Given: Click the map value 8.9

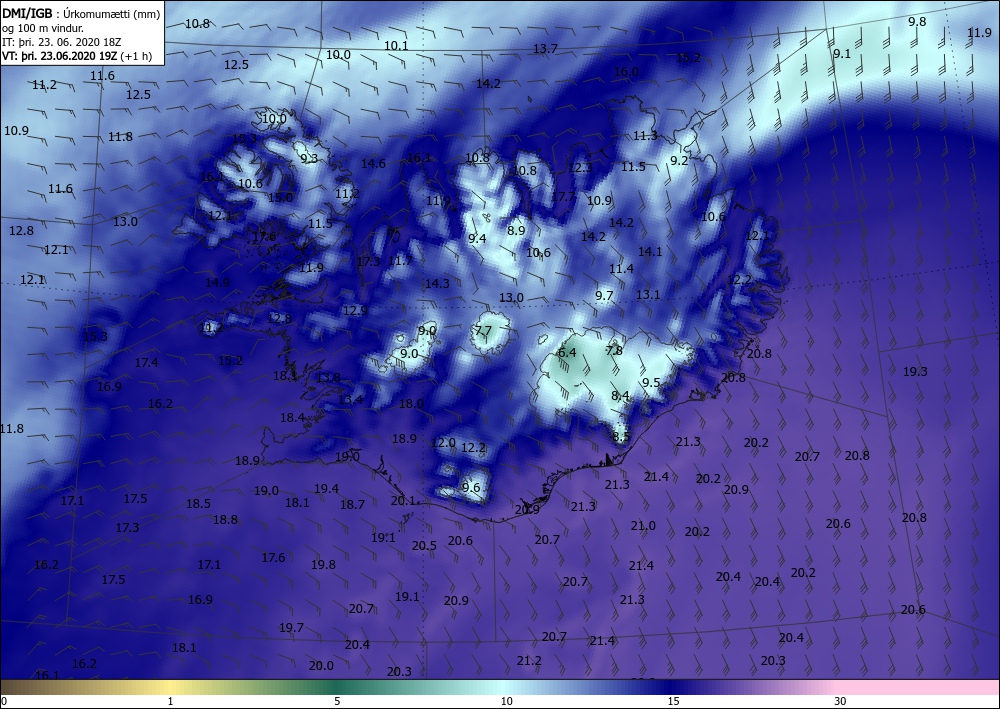Looking at the screenshot, I should (x=516, y=230).
